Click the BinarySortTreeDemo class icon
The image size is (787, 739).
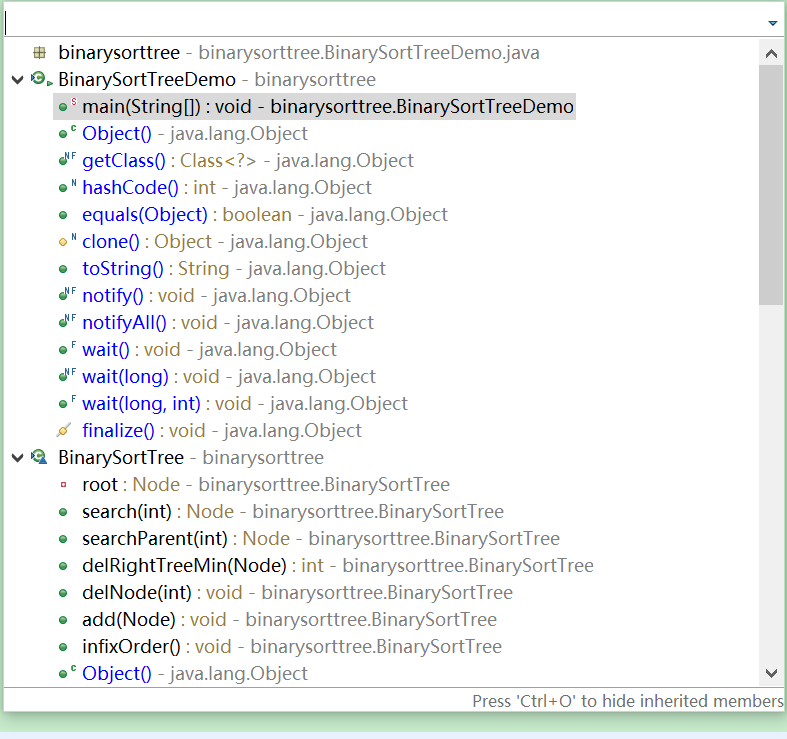41,79
